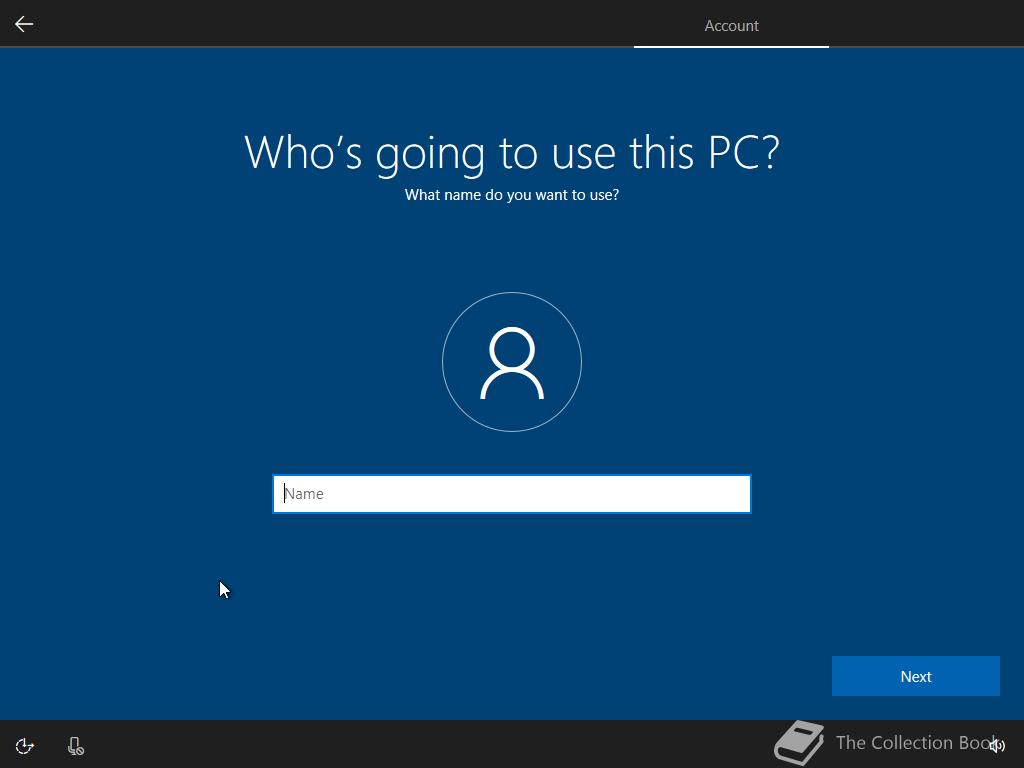
Task: Click "What name do you want to use?" text
Action: click(x=512, y=195)
